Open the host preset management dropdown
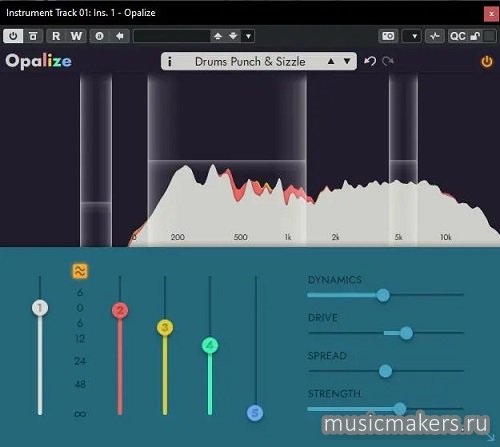This screenshot has height=447, width=500. click(x=248, y=36)
